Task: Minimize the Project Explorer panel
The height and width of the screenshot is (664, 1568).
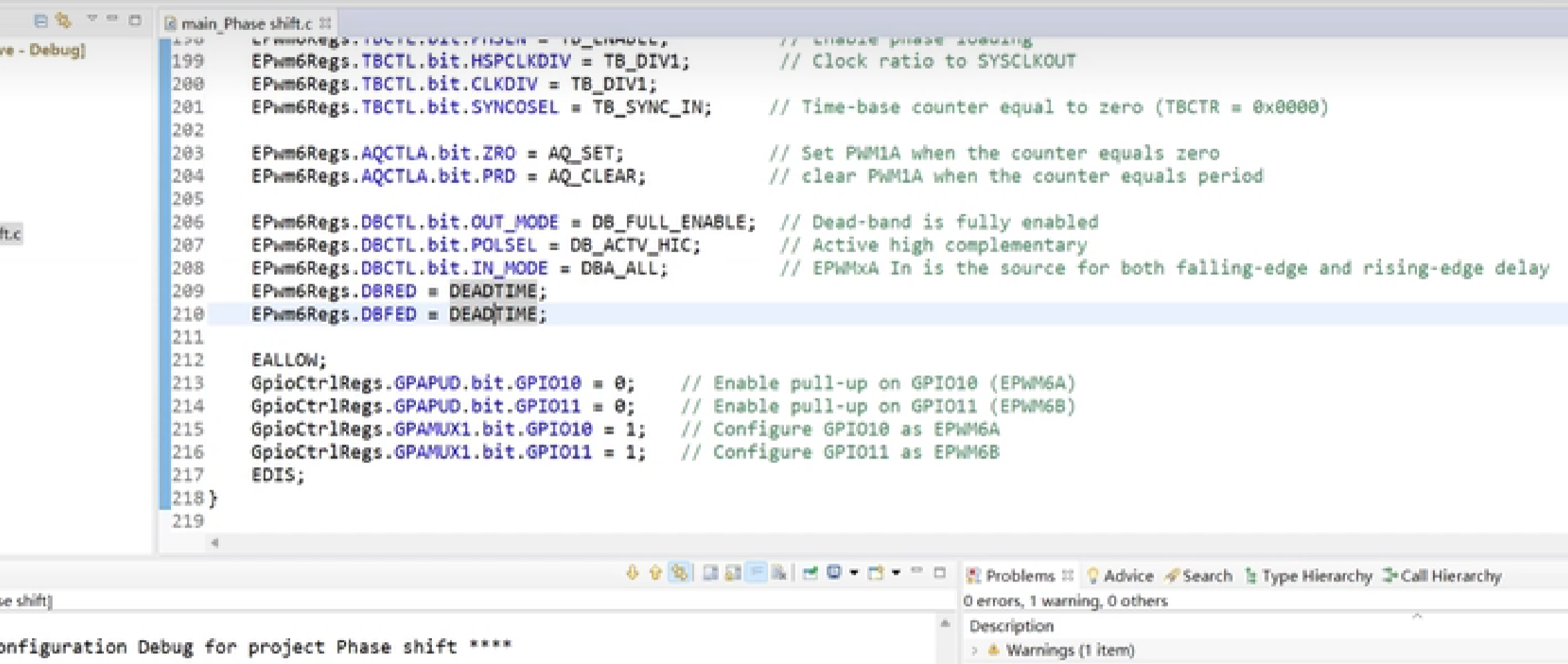Action: (x=112, y=19)
